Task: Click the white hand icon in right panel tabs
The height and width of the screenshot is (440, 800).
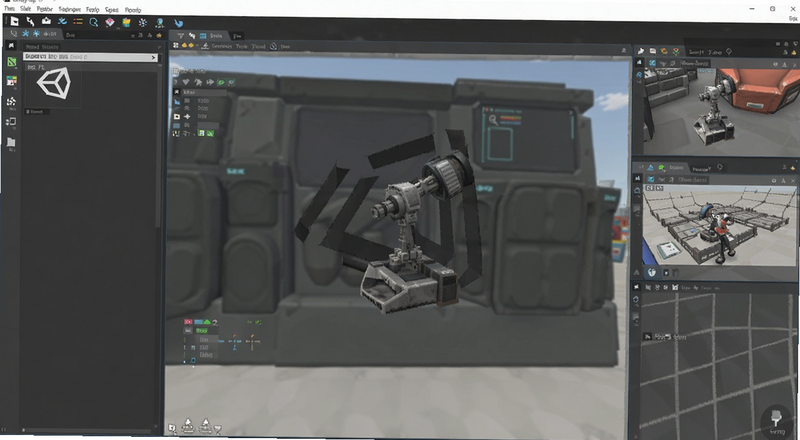Action: [x=641, y=51]
